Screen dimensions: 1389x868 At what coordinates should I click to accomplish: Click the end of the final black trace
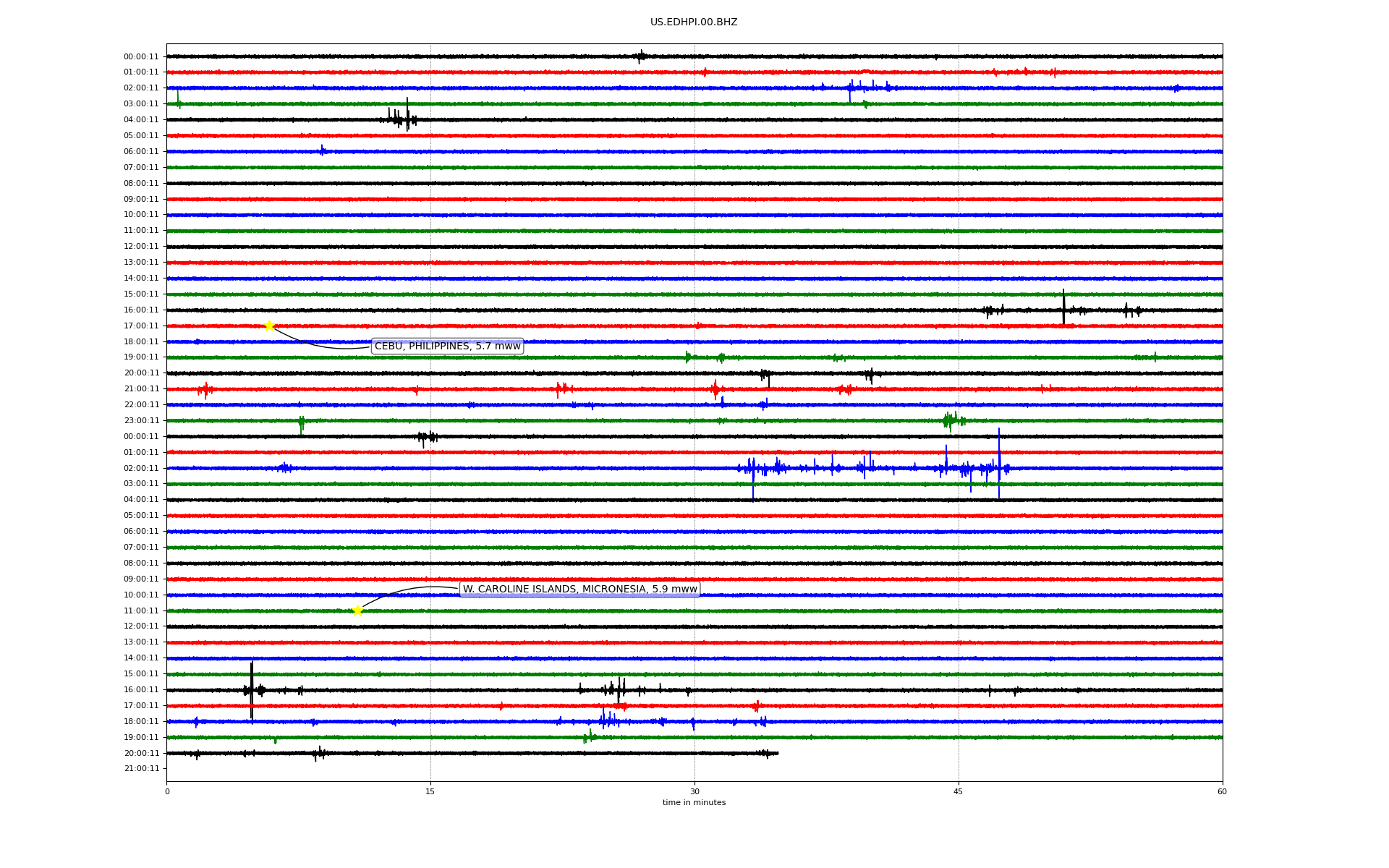[778, 753]
